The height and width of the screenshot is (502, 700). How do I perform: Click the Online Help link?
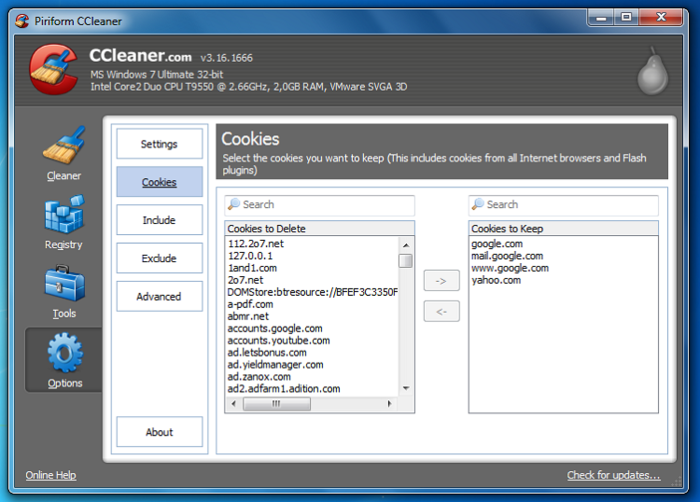(50, 476)
